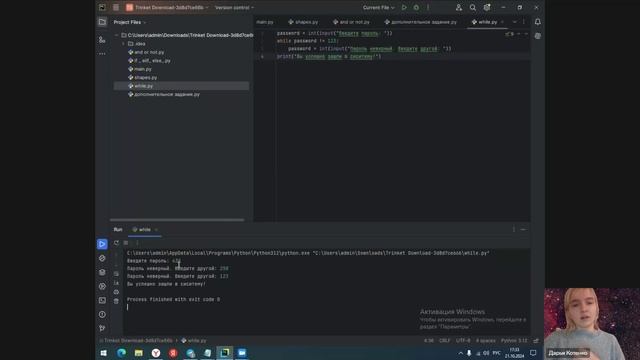Run the current file with the top toolbar play button

pyautogui.click(x=404, y=7)
